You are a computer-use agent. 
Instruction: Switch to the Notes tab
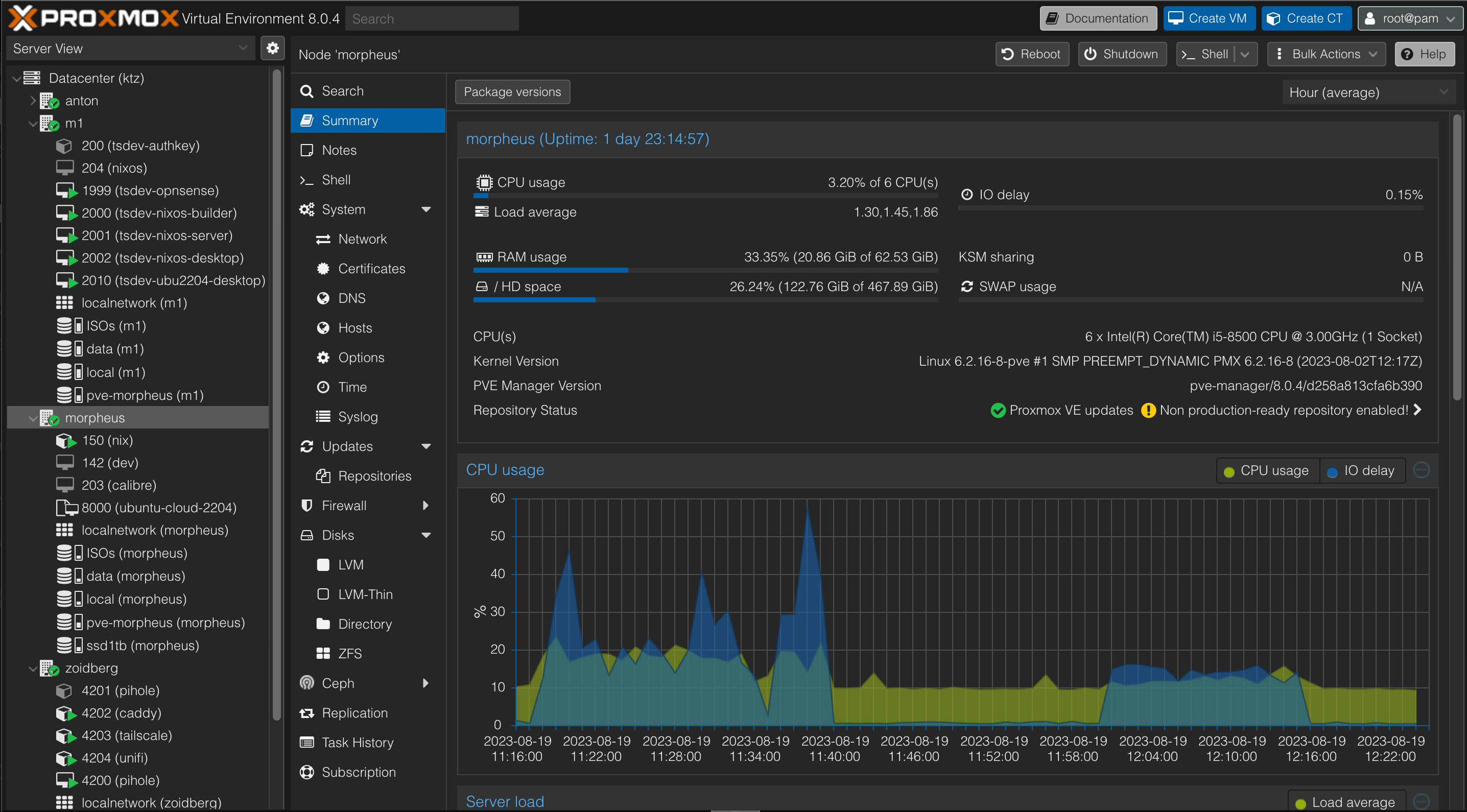click(x=339, y=150)
